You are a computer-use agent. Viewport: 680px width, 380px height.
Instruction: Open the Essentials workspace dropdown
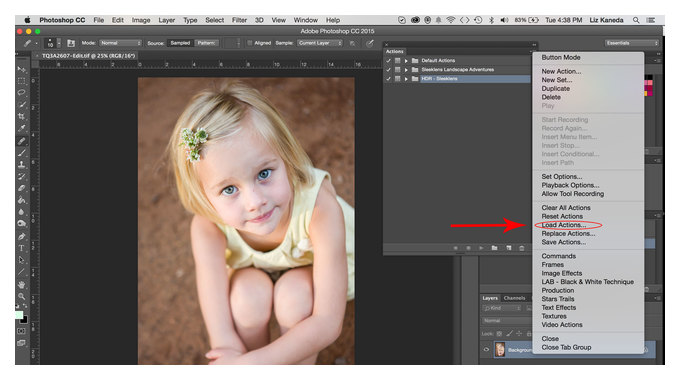point(632,43)
